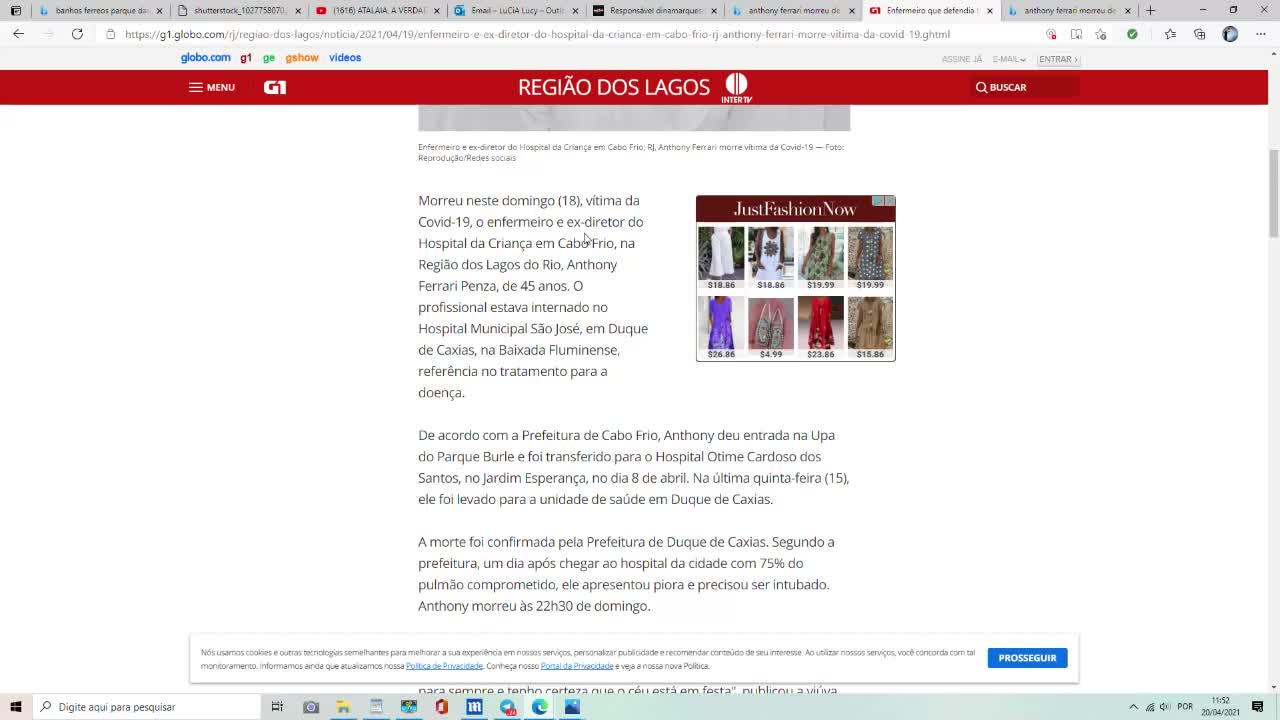The image size is (1280, 720).
Task: Open browser settings three-dots menu
Action: (1259, 34)
